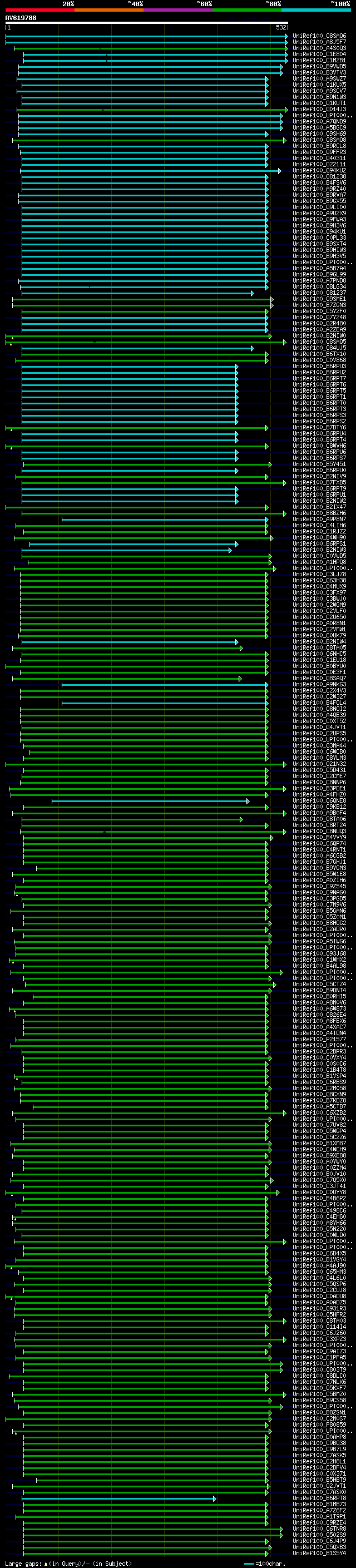Select hit UniRef100_Q6QNE8
The height and width of the screenshot is (1568, 356).
click(x=319, y=801)
